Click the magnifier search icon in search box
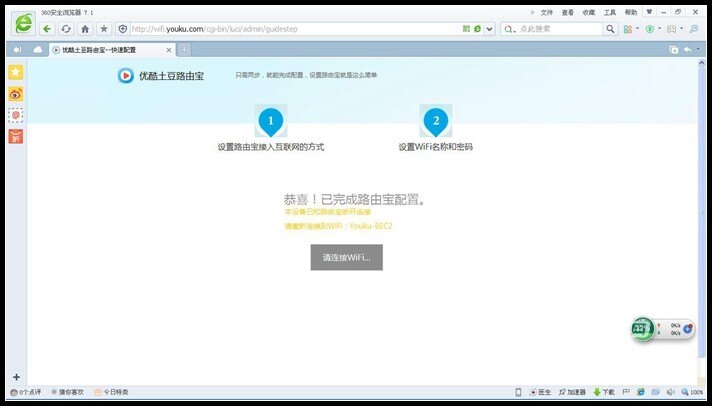The height and width of the screenshot is (406, 712). click(611, 29)
